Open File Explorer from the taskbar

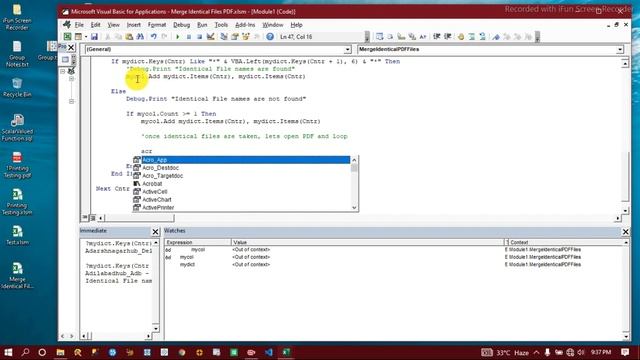60,352
